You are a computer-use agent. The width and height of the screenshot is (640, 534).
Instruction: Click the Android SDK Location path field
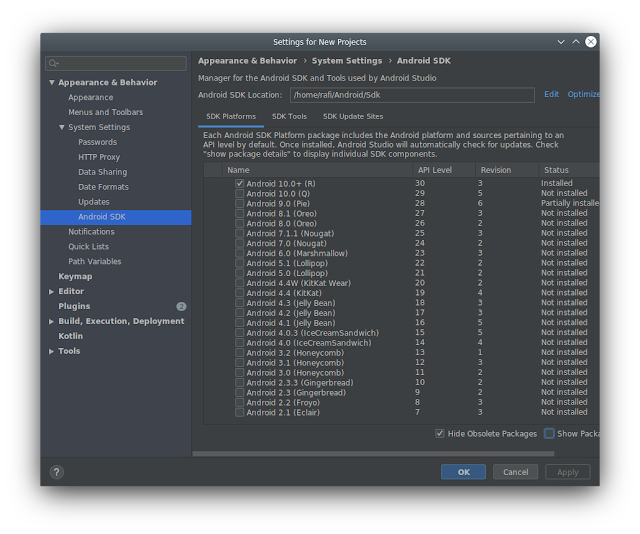click(412, 95)
